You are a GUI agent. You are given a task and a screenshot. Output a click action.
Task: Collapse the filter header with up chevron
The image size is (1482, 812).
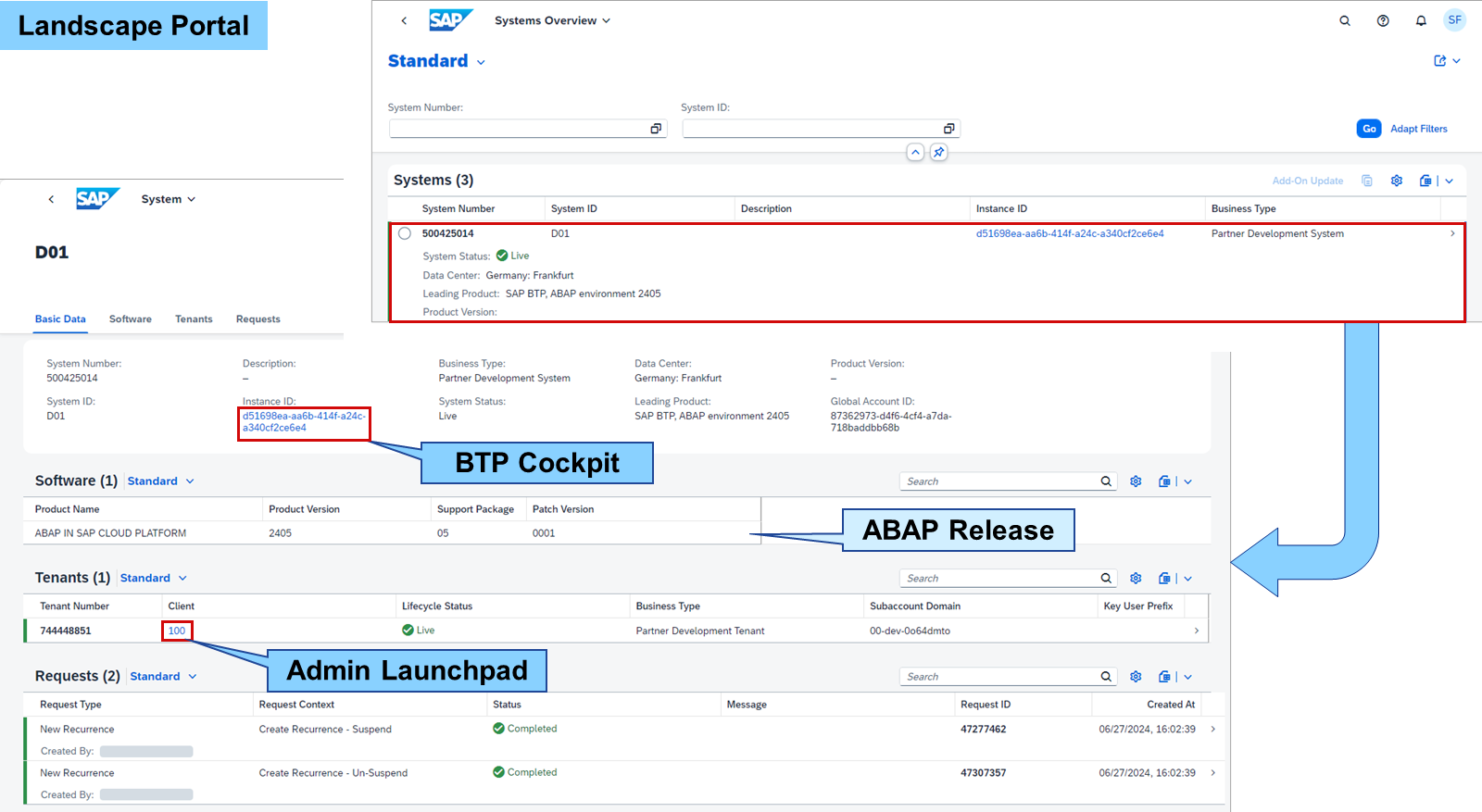coord(915,152)
